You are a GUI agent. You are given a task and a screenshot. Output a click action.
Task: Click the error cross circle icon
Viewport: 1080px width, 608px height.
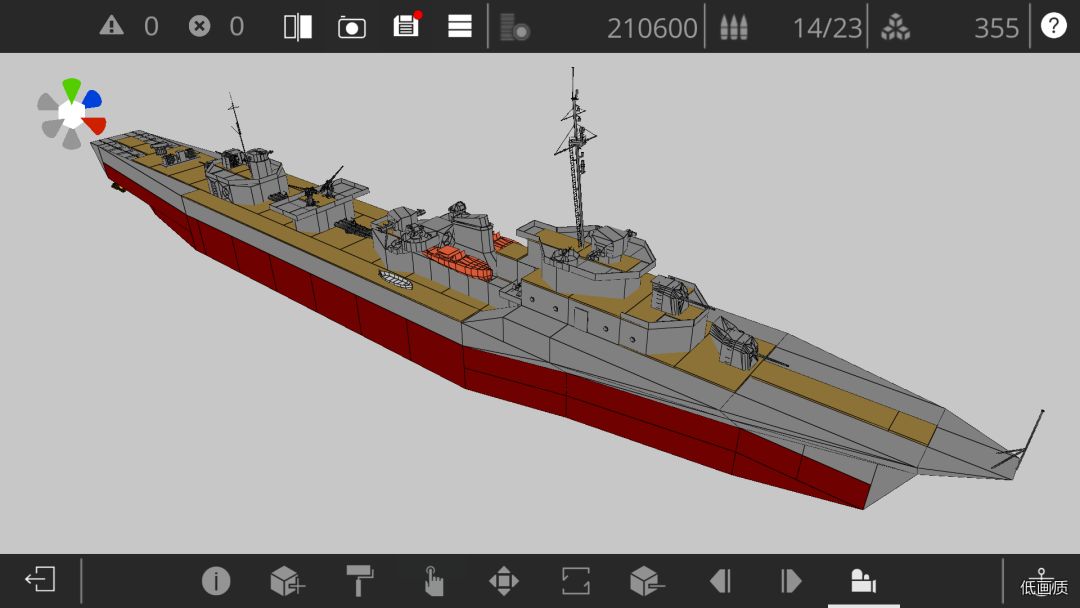point(199,27)
